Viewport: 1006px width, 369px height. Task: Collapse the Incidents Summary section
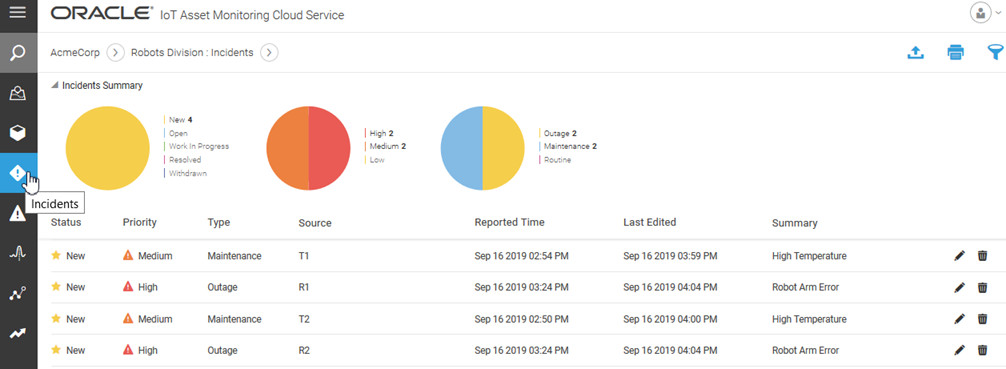click(55, 85)
